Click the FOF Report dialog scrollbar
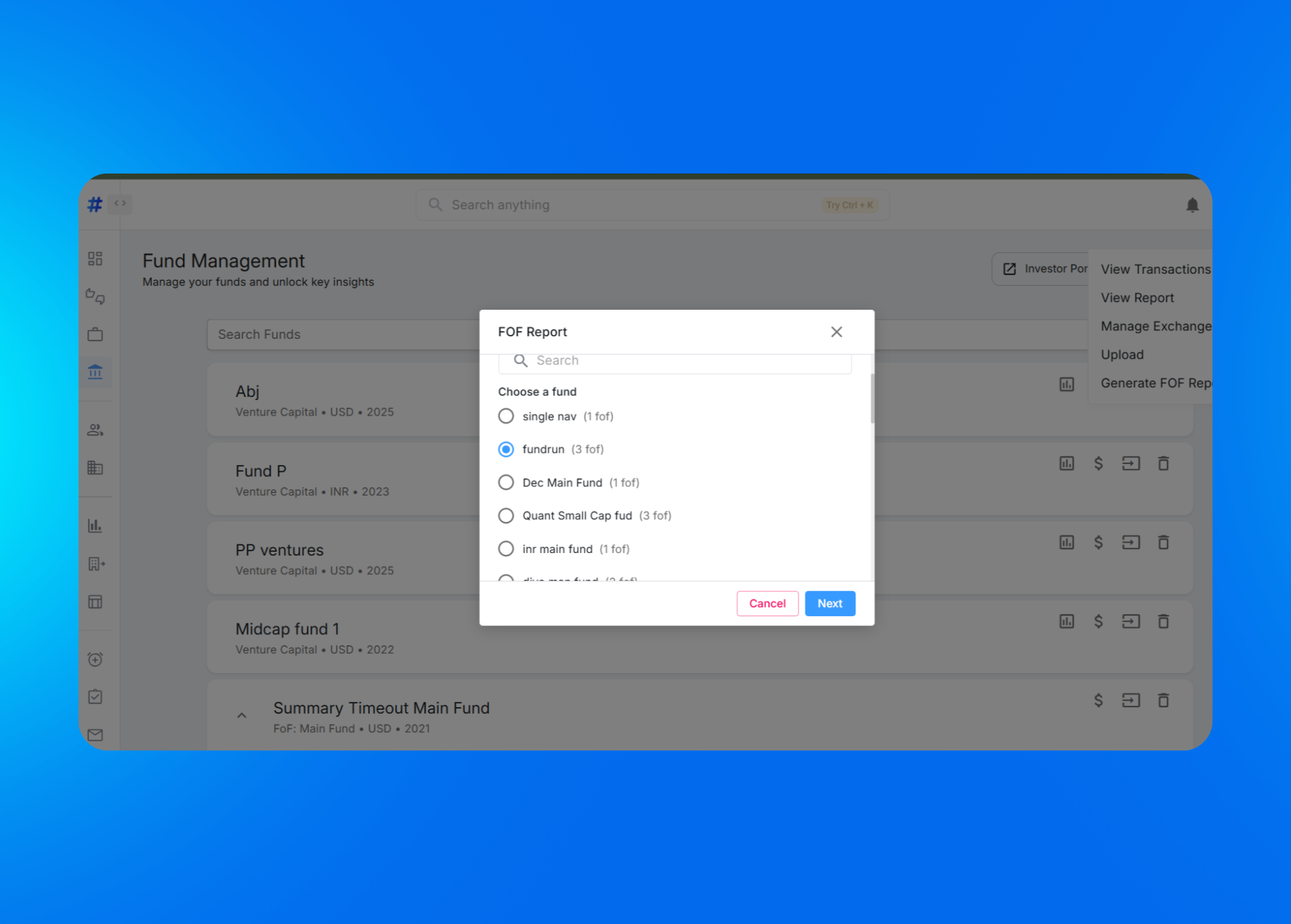 pos(872,399)
